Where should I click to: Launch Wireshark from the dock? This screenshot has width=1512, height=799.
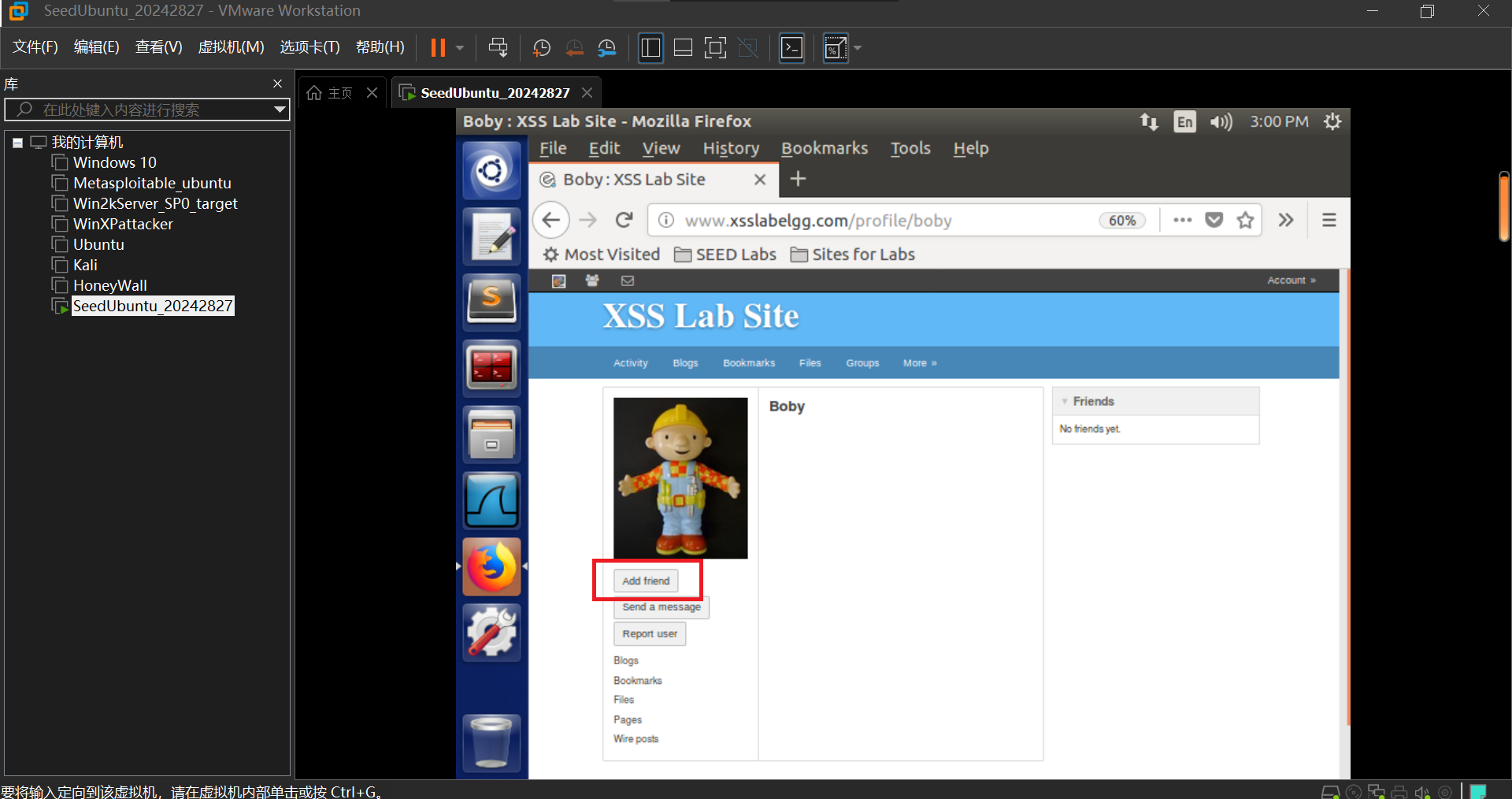(x=491, y=500)
